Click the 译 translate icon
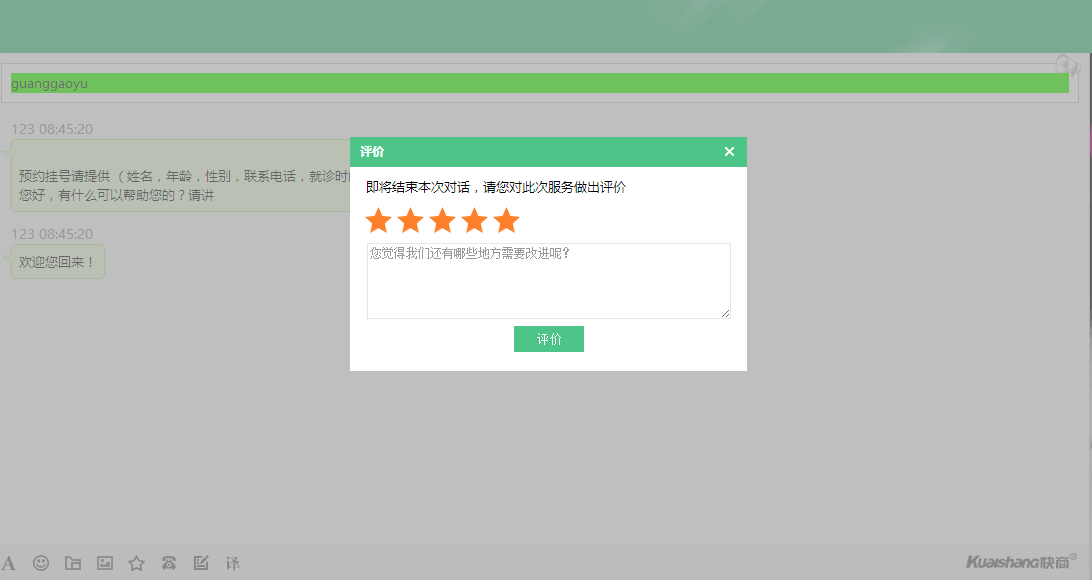The image size is (1092, 580). 233,563
